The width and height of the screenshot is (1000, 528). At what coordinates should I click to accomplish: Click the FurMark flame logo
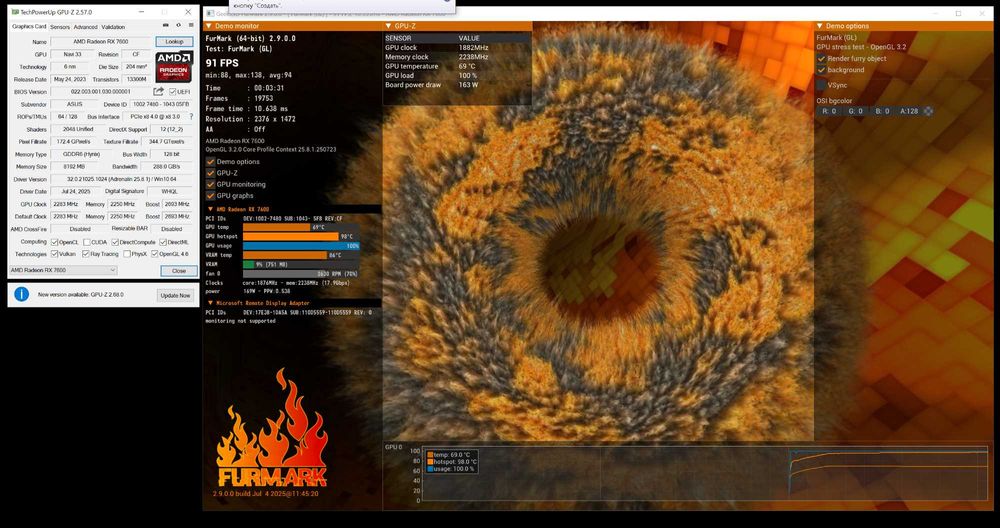pos(272,427)
